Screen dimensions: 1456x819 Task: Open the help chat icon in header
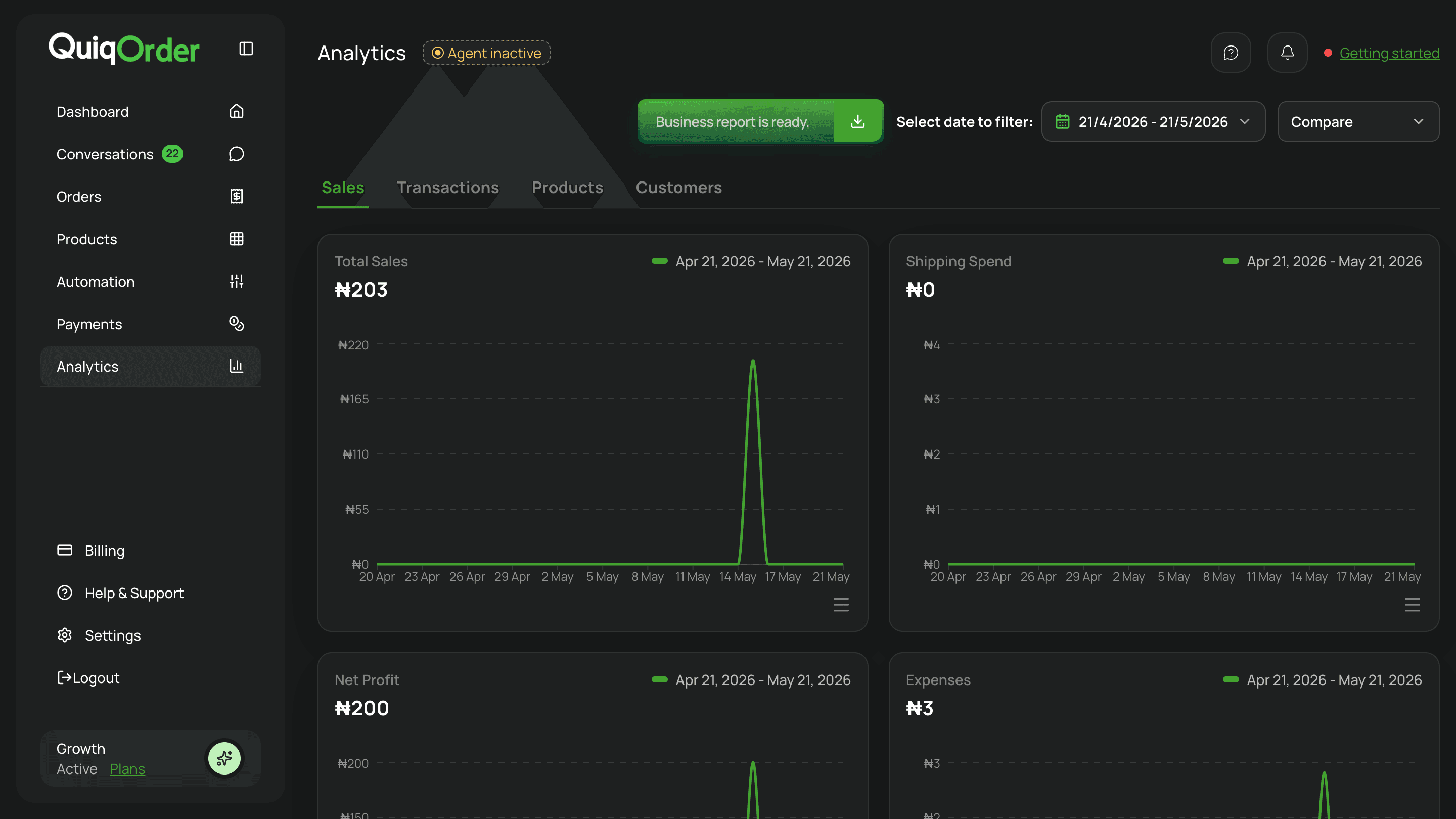tap(1231, 53)
